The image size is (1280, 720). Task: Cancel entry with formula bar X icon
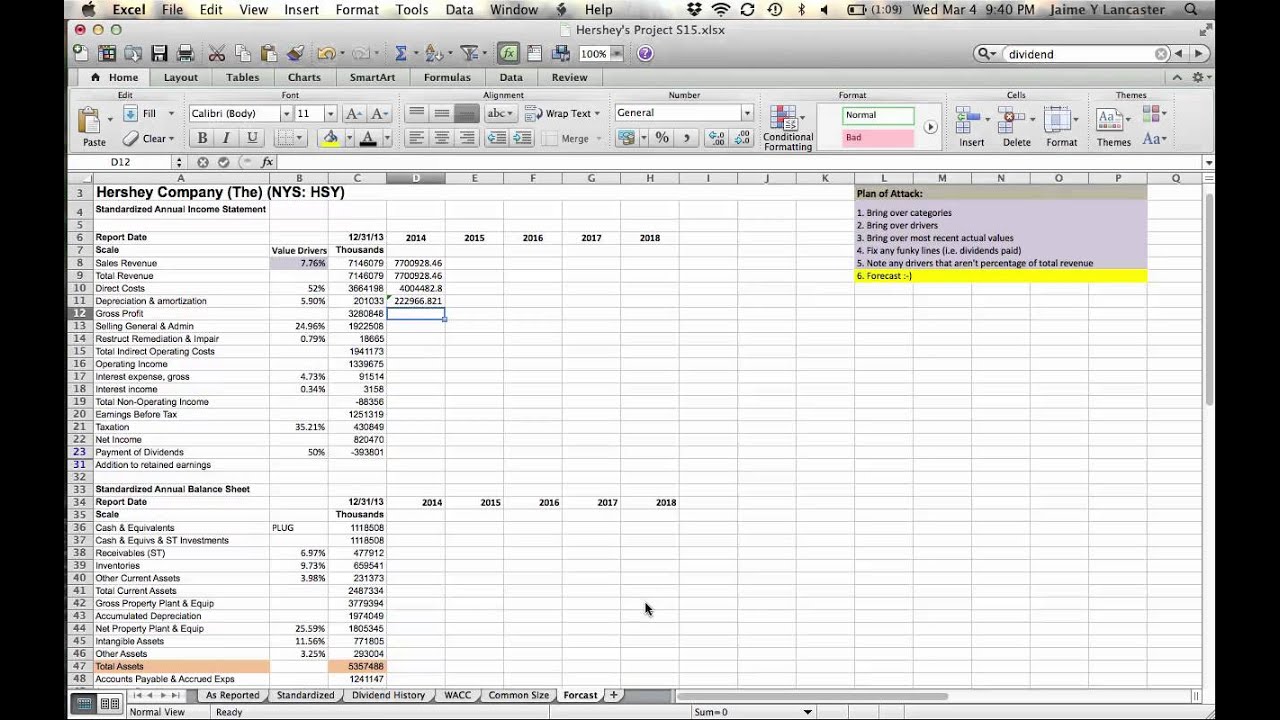[x=202, y=162]
